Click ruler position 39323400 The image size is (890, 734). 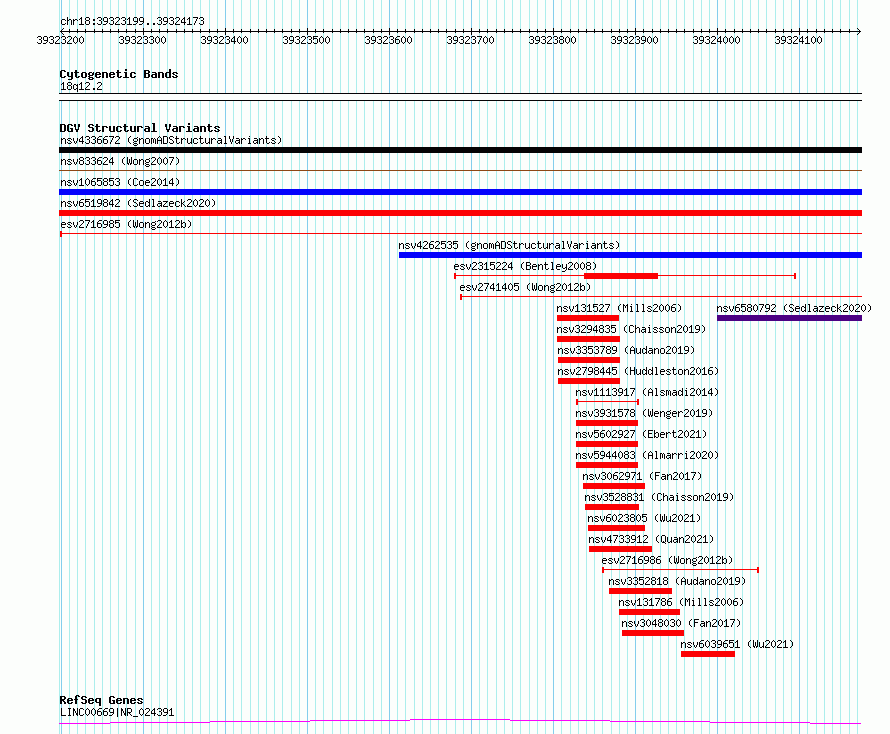click(x=224, y=40)
